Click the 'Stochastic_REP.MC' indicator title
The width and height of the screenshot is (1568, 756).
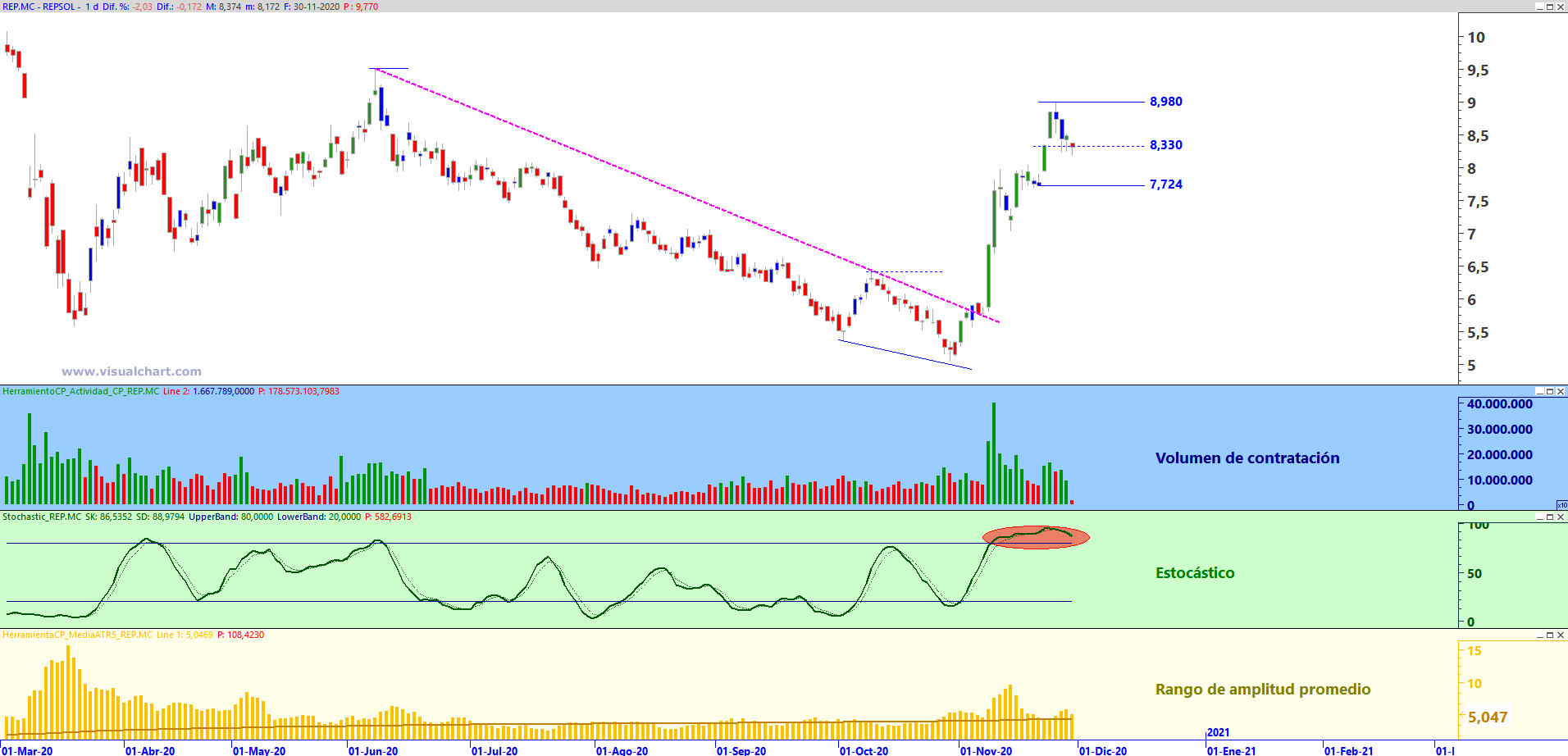42,517
